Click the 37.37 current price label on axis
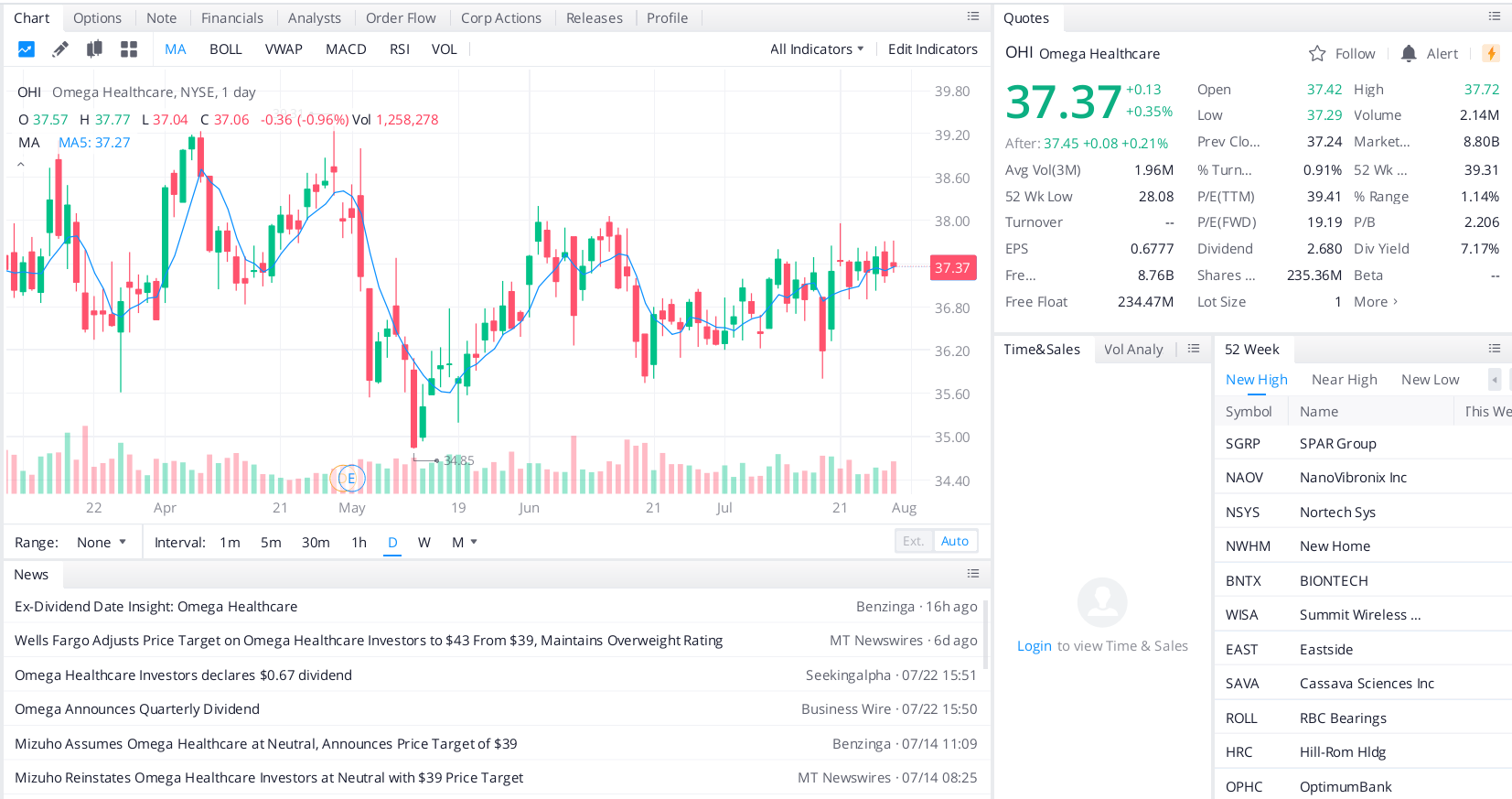The image size is (1512, 799). click(x=952, y=268)
